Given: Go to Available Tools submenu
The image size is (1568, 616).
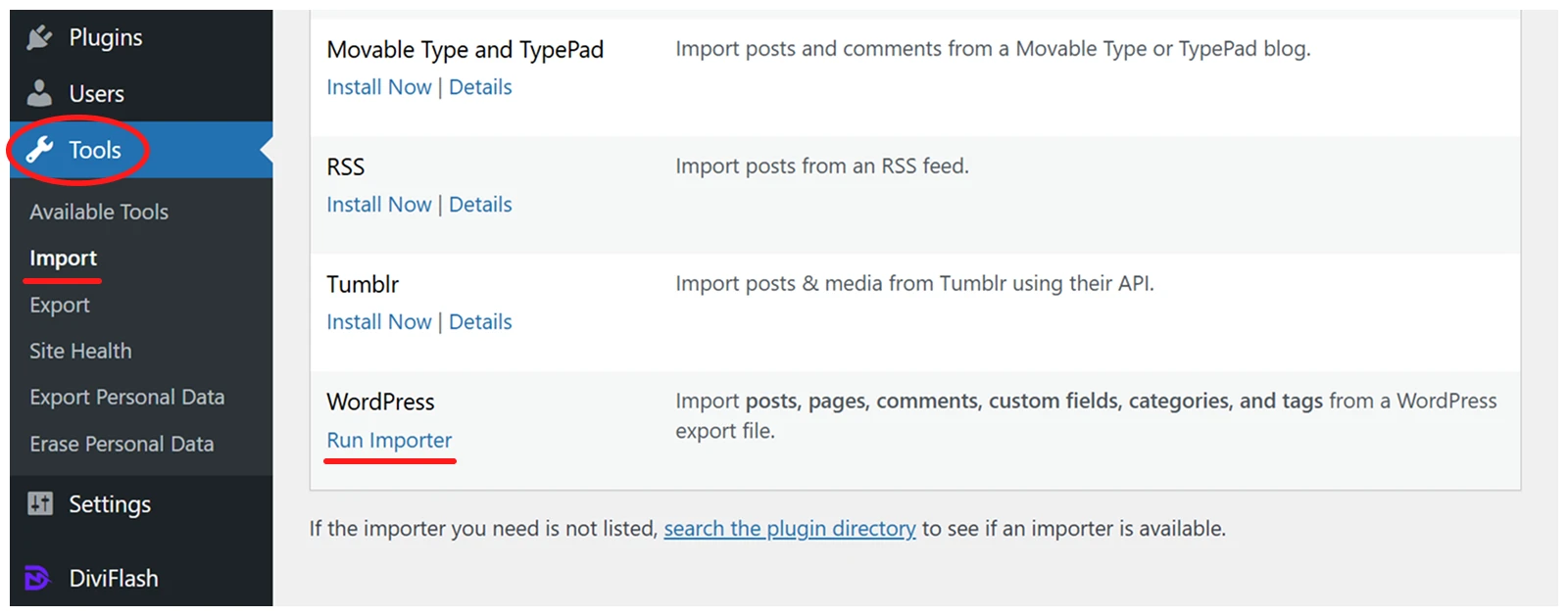Looking at the screenshot, I should pos(99,212).
